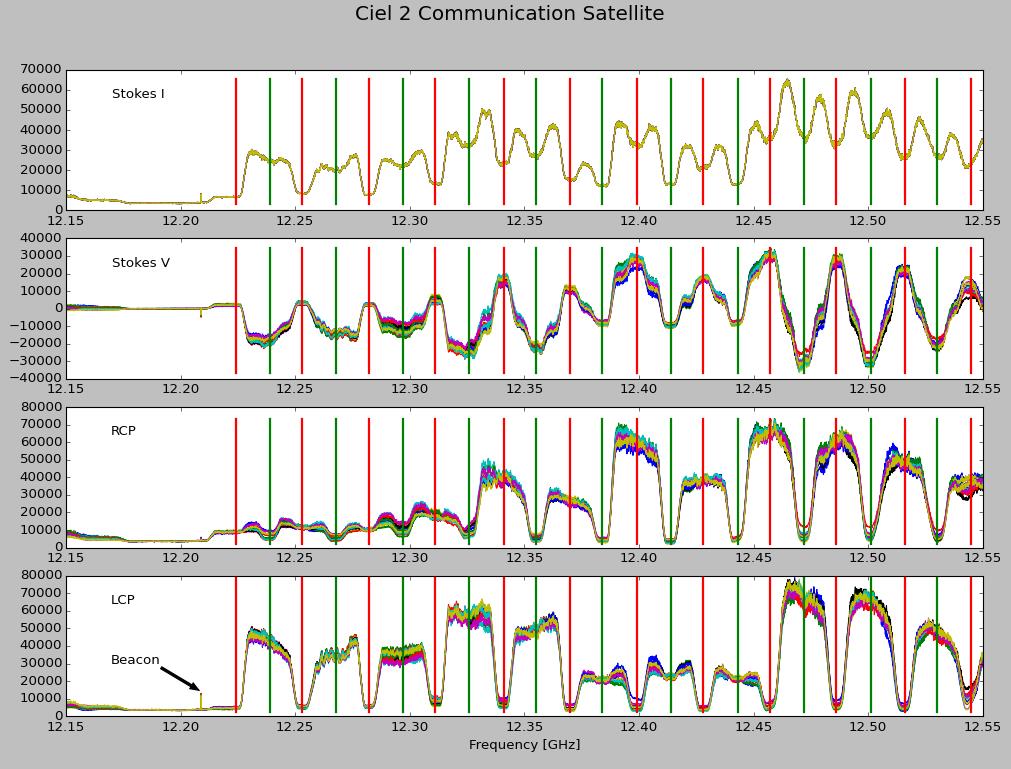Click the 'Beacon' annotation text
The height and width of the screenshot is (769, 1011).
(135, 660)
